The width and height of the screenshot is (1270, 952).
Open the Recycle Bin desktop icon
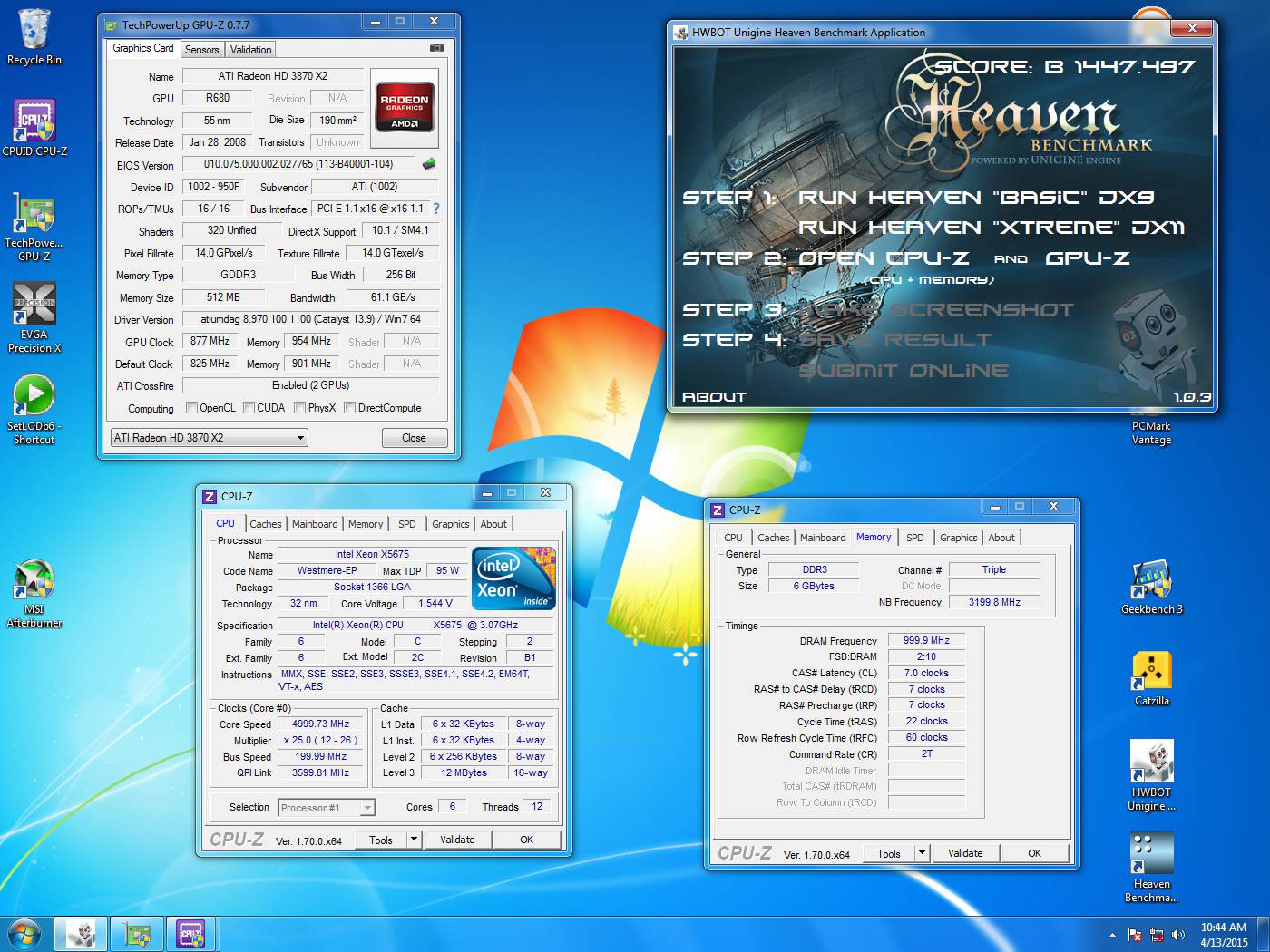(x=34, y=38)
